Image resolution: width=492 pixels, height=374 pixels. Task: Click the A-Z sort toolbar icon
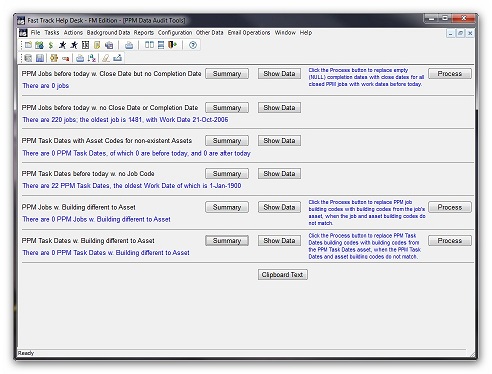pos(92,58)
